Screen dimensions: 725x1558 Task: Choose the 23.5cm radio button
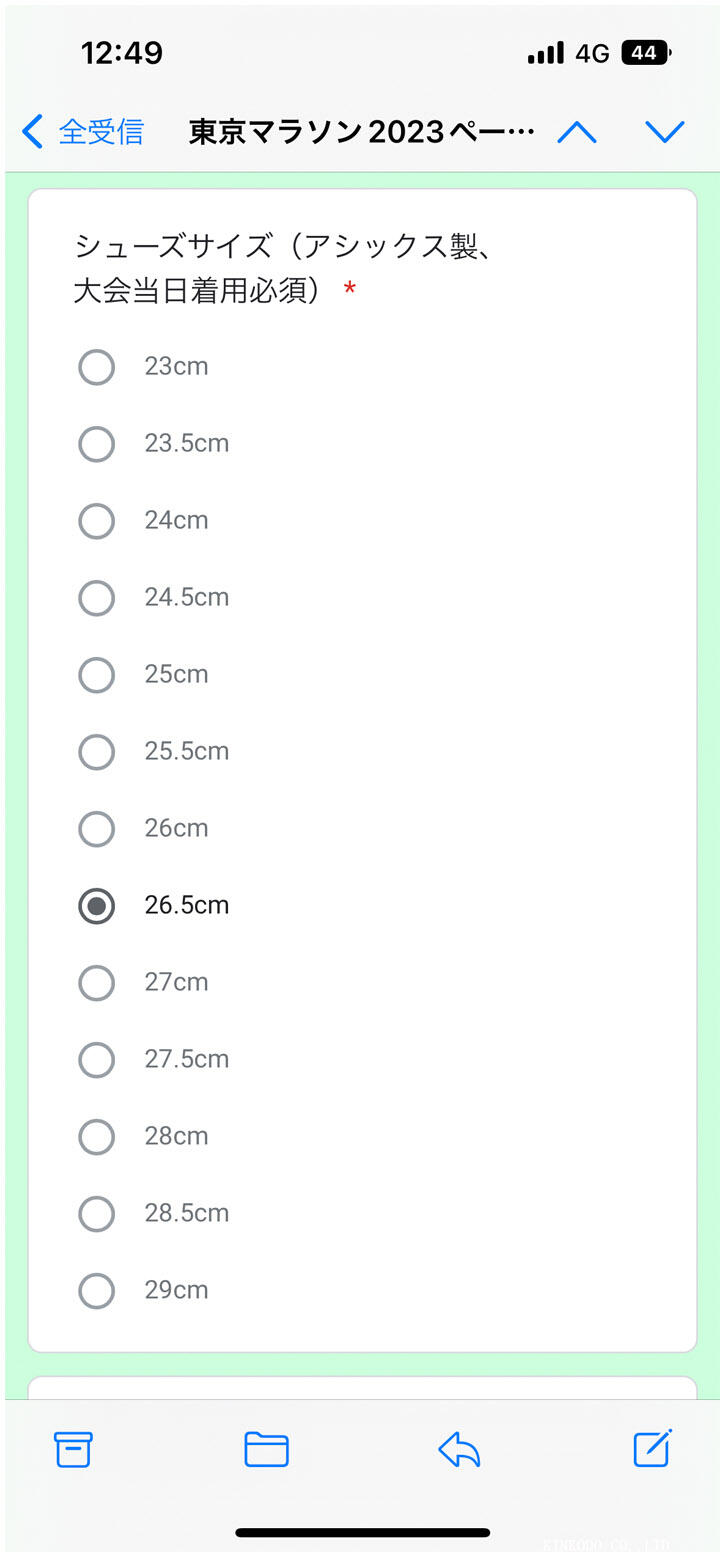pyautogui.click(x=97, y=444)
